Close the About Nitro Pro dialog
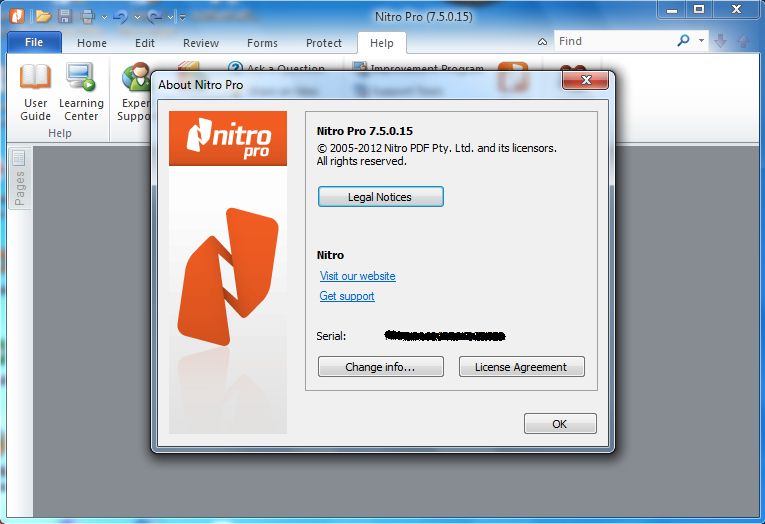This screenshot has height=524, width=765. [x=585, y=81]
